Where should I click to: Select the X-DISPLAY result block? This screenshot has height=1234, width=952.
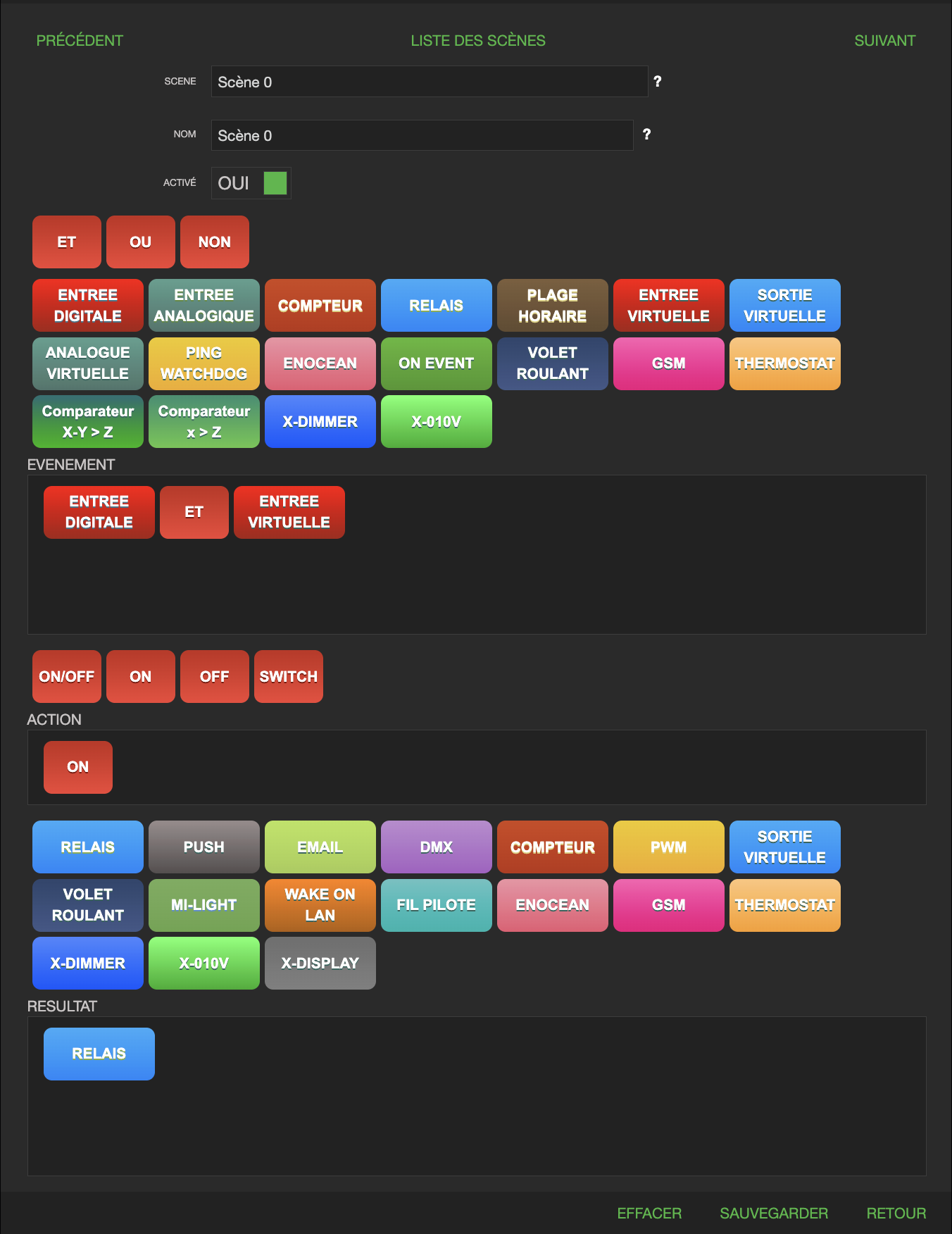point(320,964)
